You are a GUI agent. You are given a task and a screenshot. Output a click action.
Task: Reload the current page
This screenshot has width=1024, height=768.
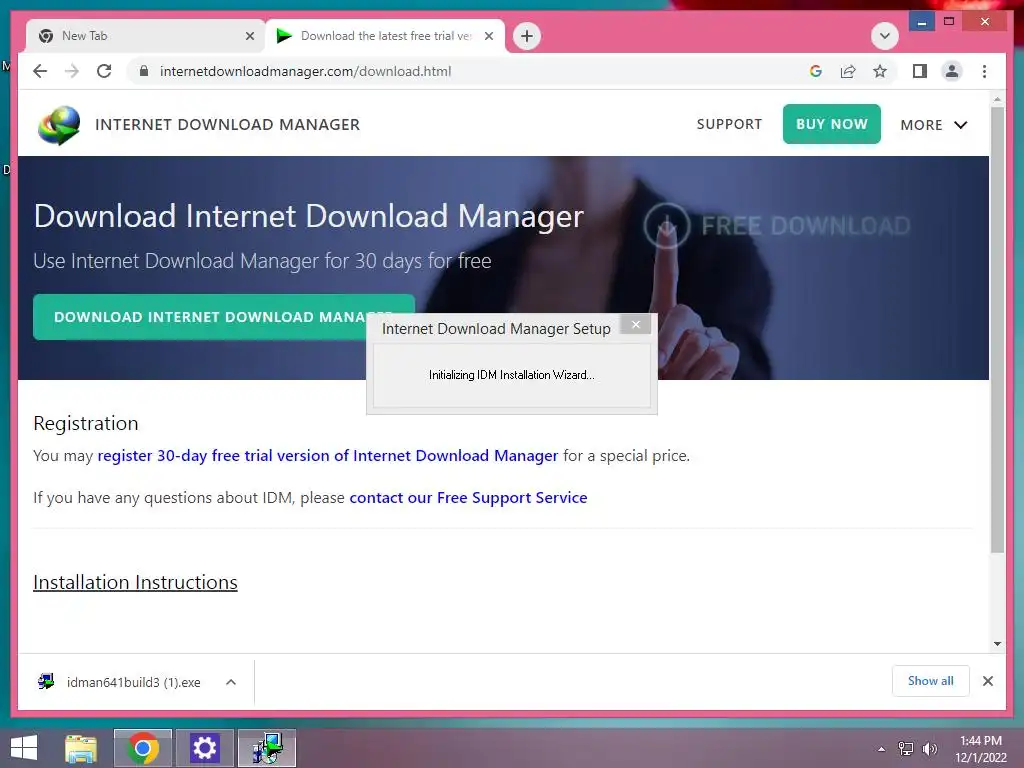[104, 71]
